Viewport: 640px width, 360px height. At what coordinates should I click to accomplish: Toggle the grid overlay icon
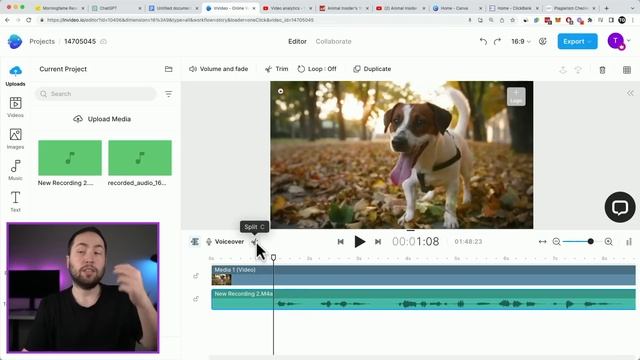tap(627, 70)
